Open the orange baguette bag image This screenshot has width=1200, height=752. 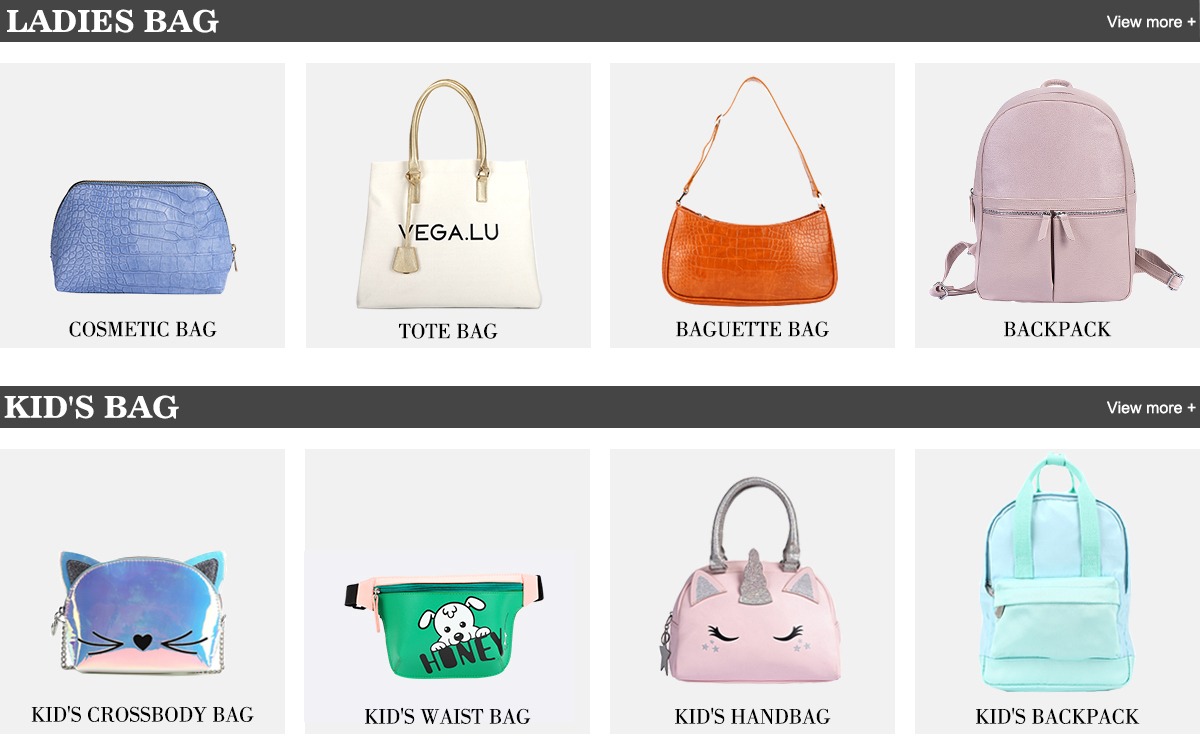point(752,190)
